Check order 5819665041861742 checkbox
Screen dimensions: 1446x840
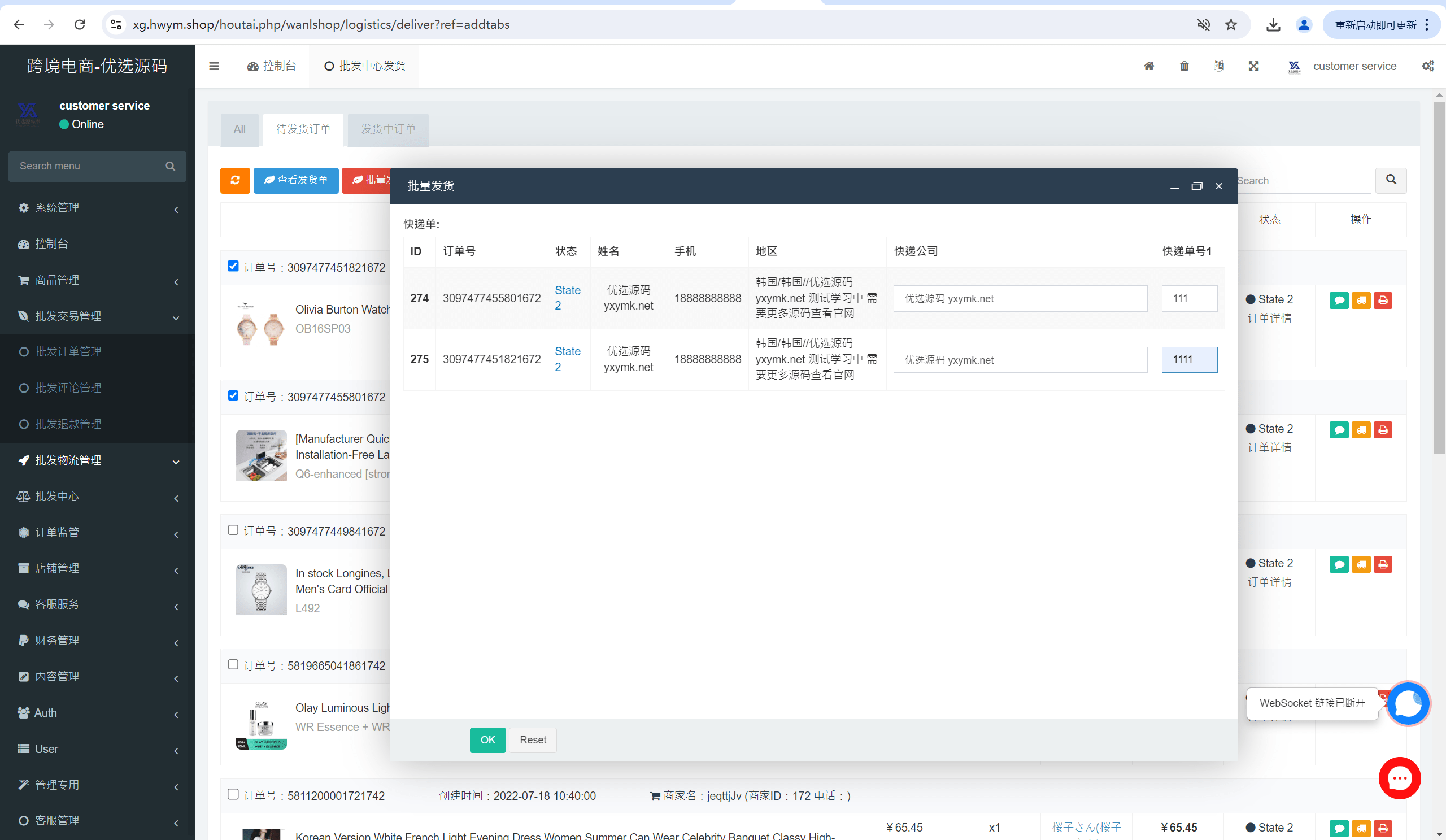(x=233, y=664)
